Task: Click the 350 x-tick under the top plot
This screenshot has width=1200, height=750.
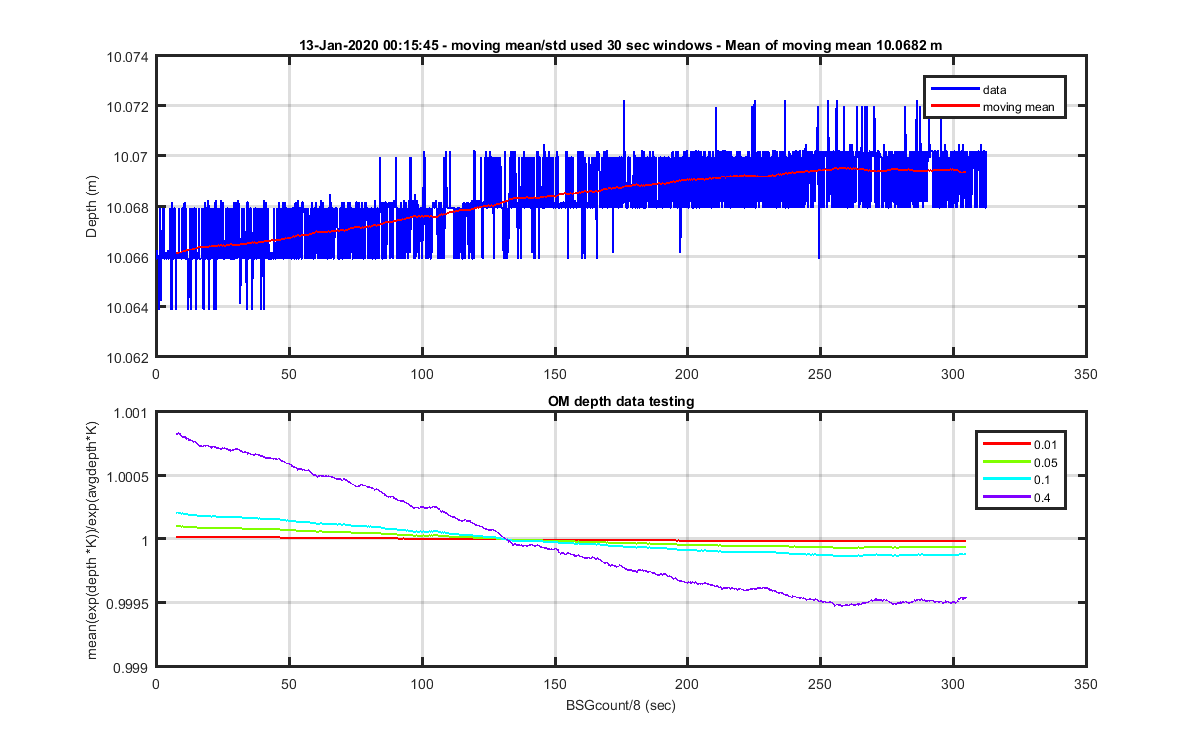Action: pos(1085,374)
